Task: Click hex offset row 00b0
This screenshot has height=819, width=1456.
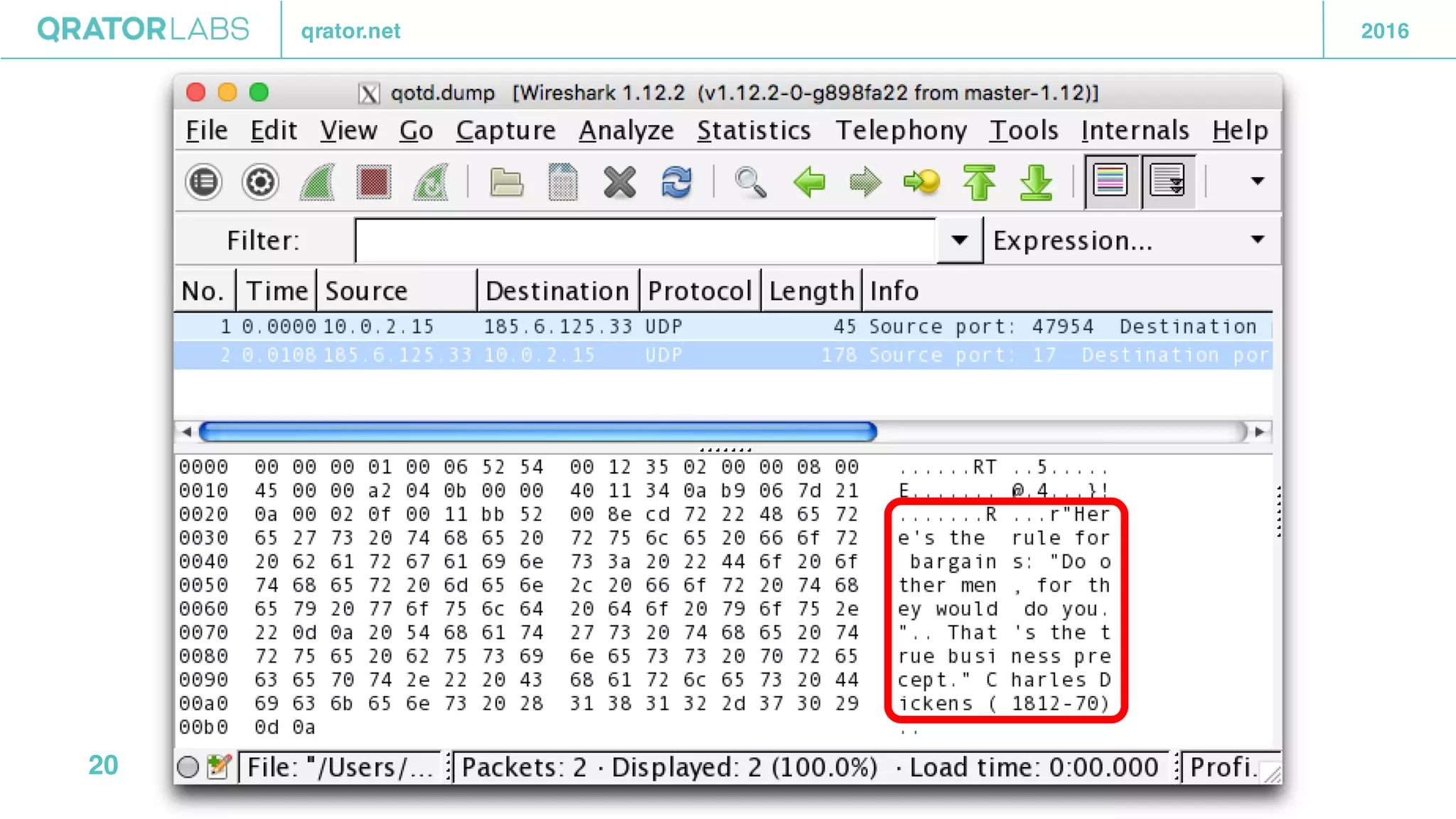Action: point(203,727)
